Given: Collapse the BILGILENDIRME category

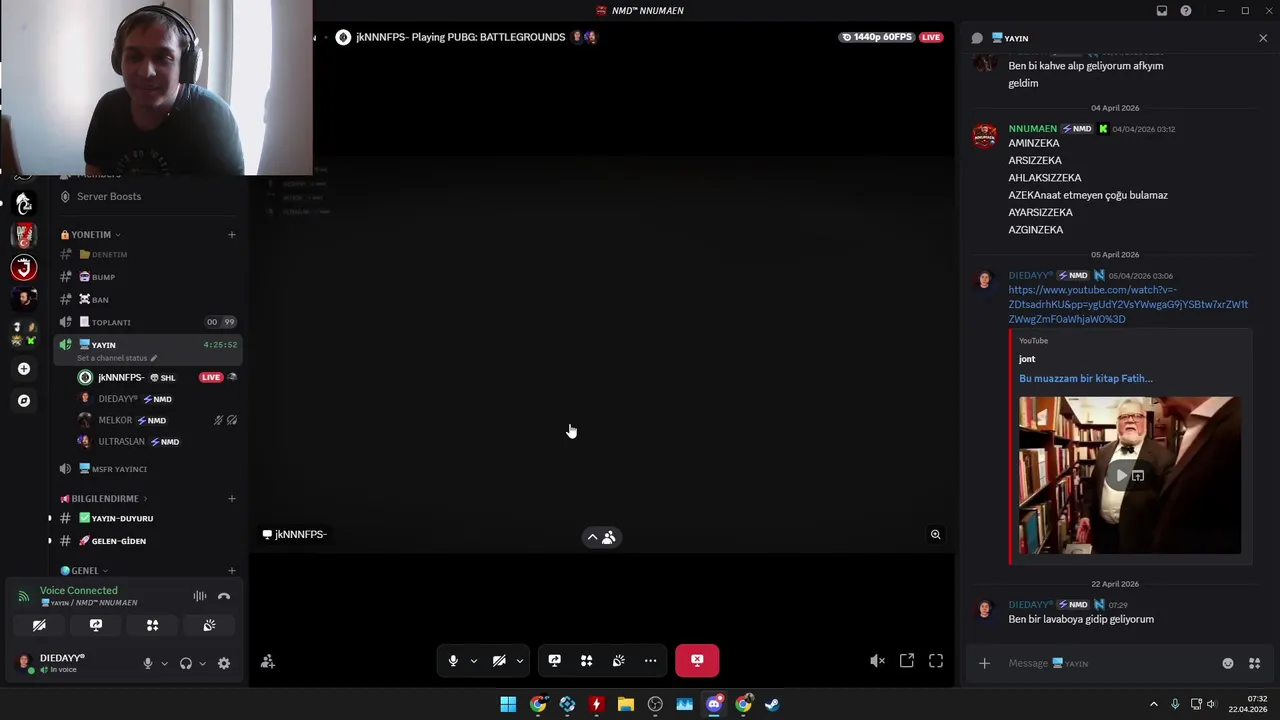Looking at the screenshot, I should 104,498.
